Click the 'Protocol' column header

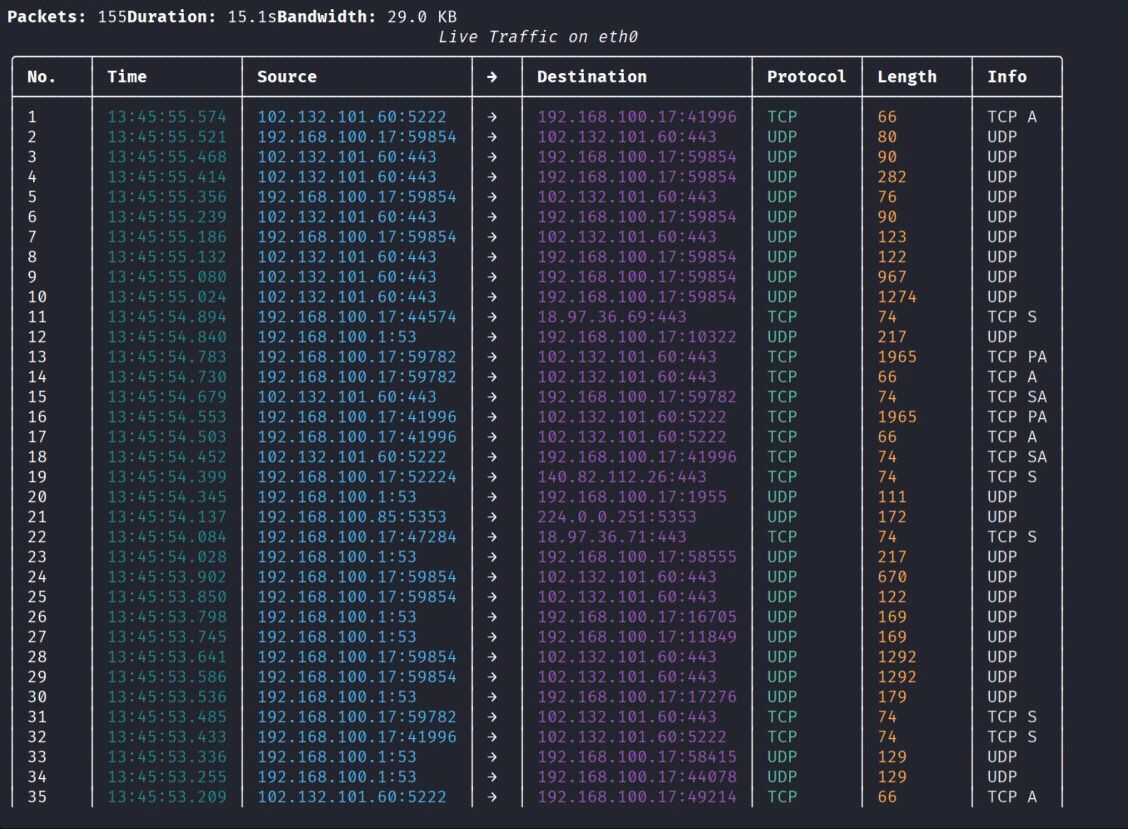806,76
